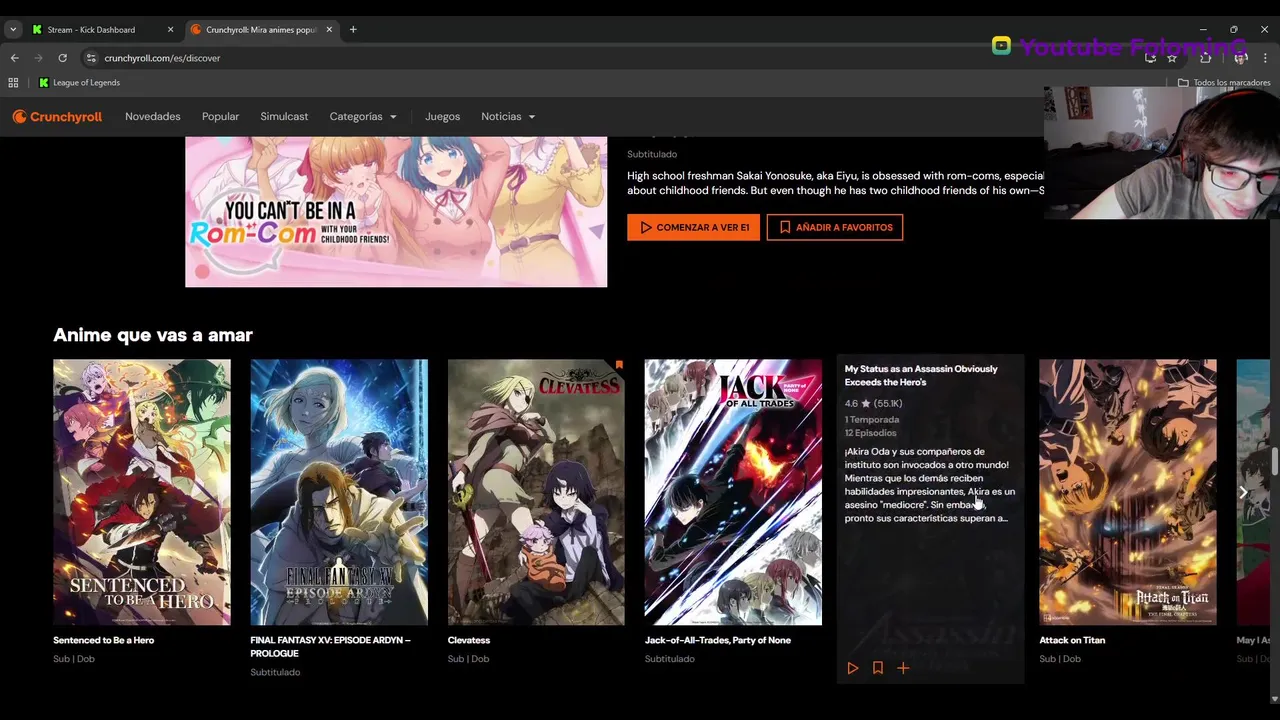
Task: Click AÑADIR A FAVORITOS button
Action: coord(835,227)
